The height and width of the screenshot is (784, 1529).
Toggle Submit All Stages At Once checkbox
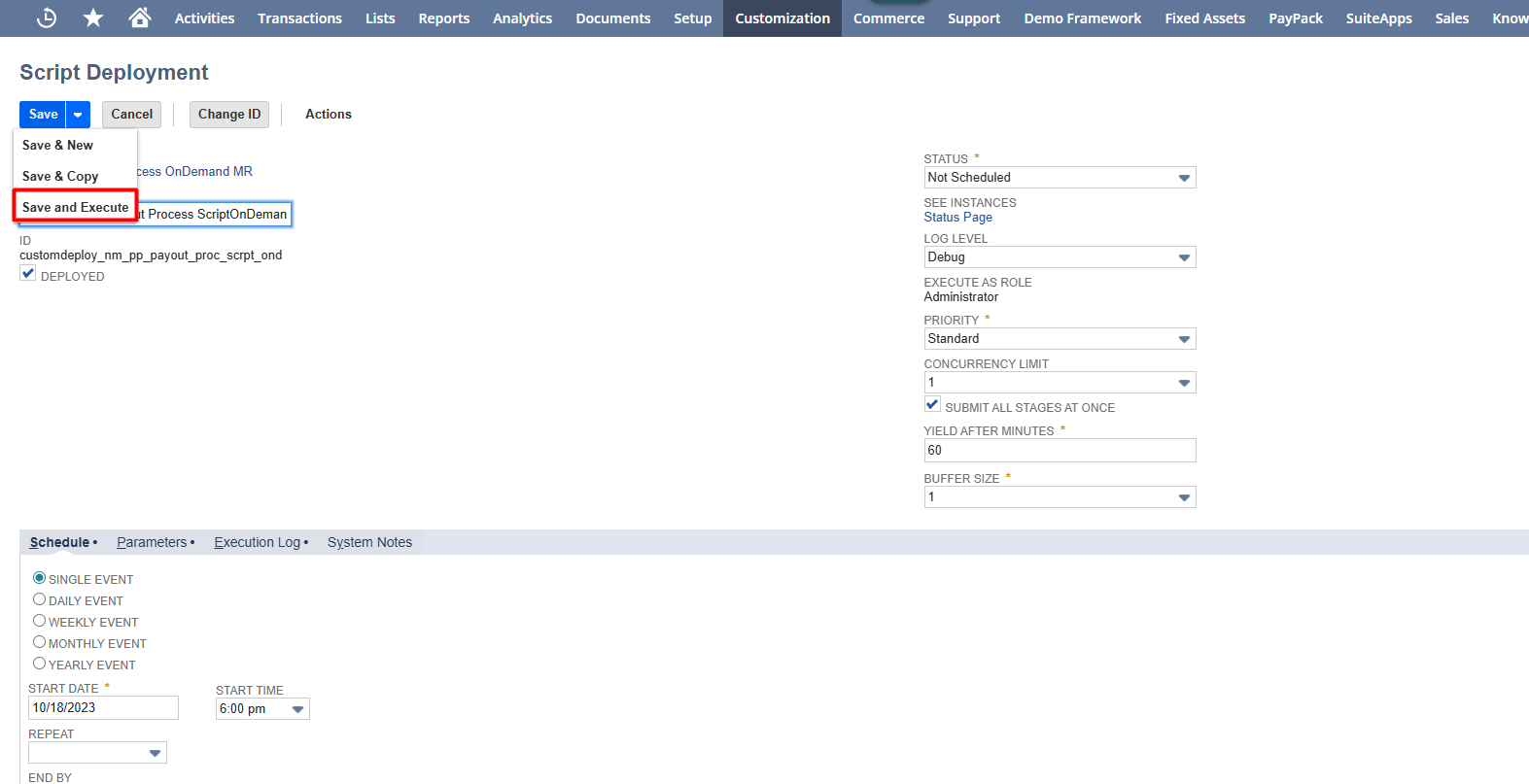[x=932, y=405]
